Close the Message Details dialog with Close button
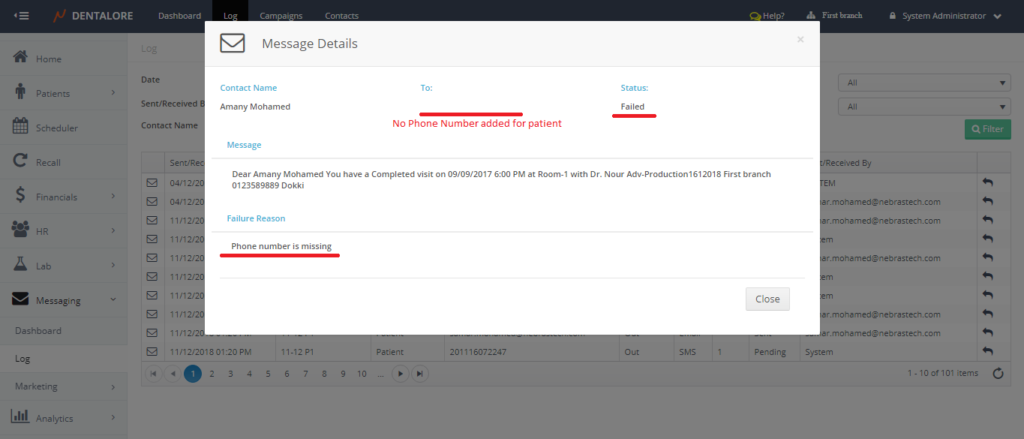This screenshot has width=1024, height=439. 767,299
